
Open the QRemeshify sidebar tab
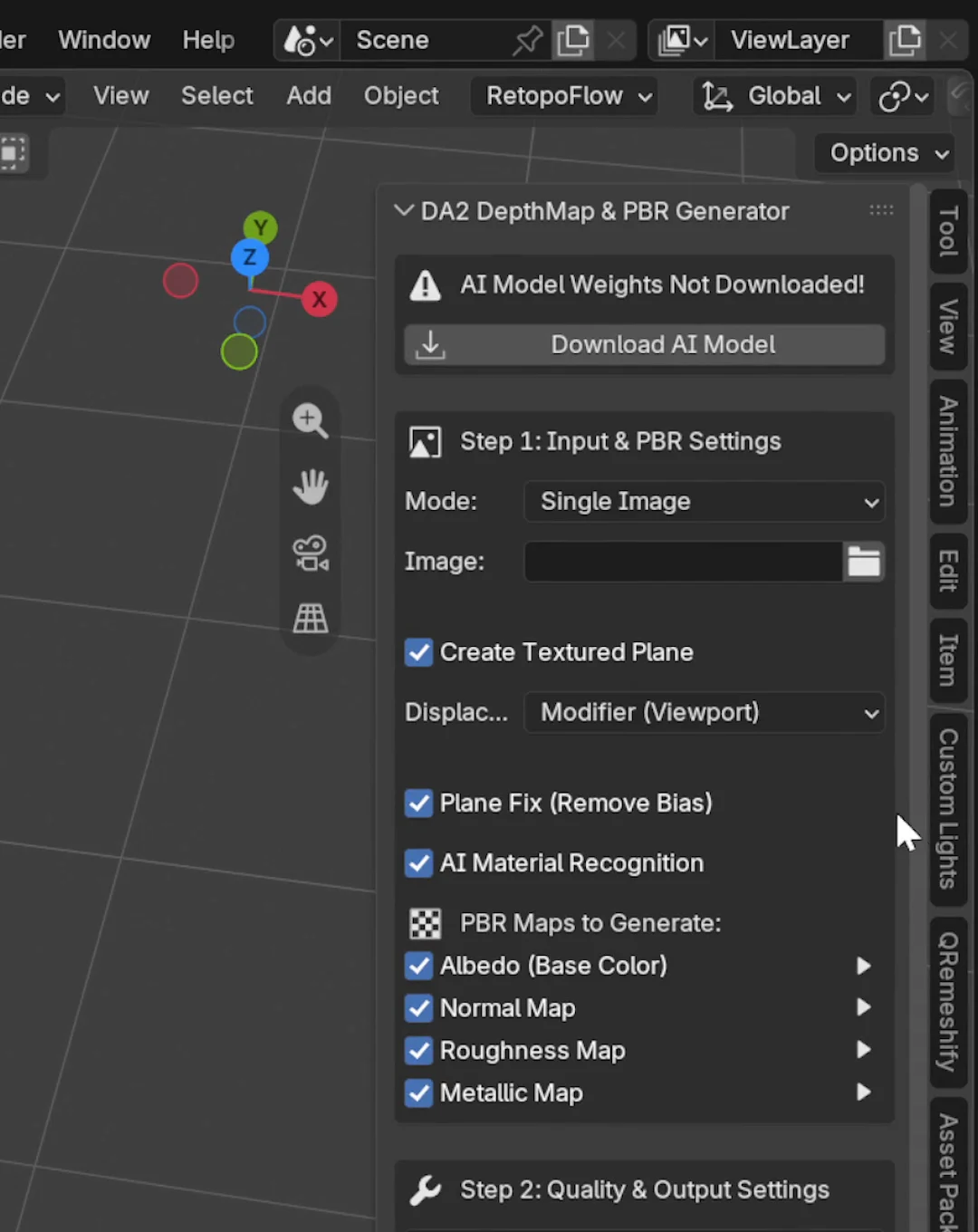[x=948, y=1002]
